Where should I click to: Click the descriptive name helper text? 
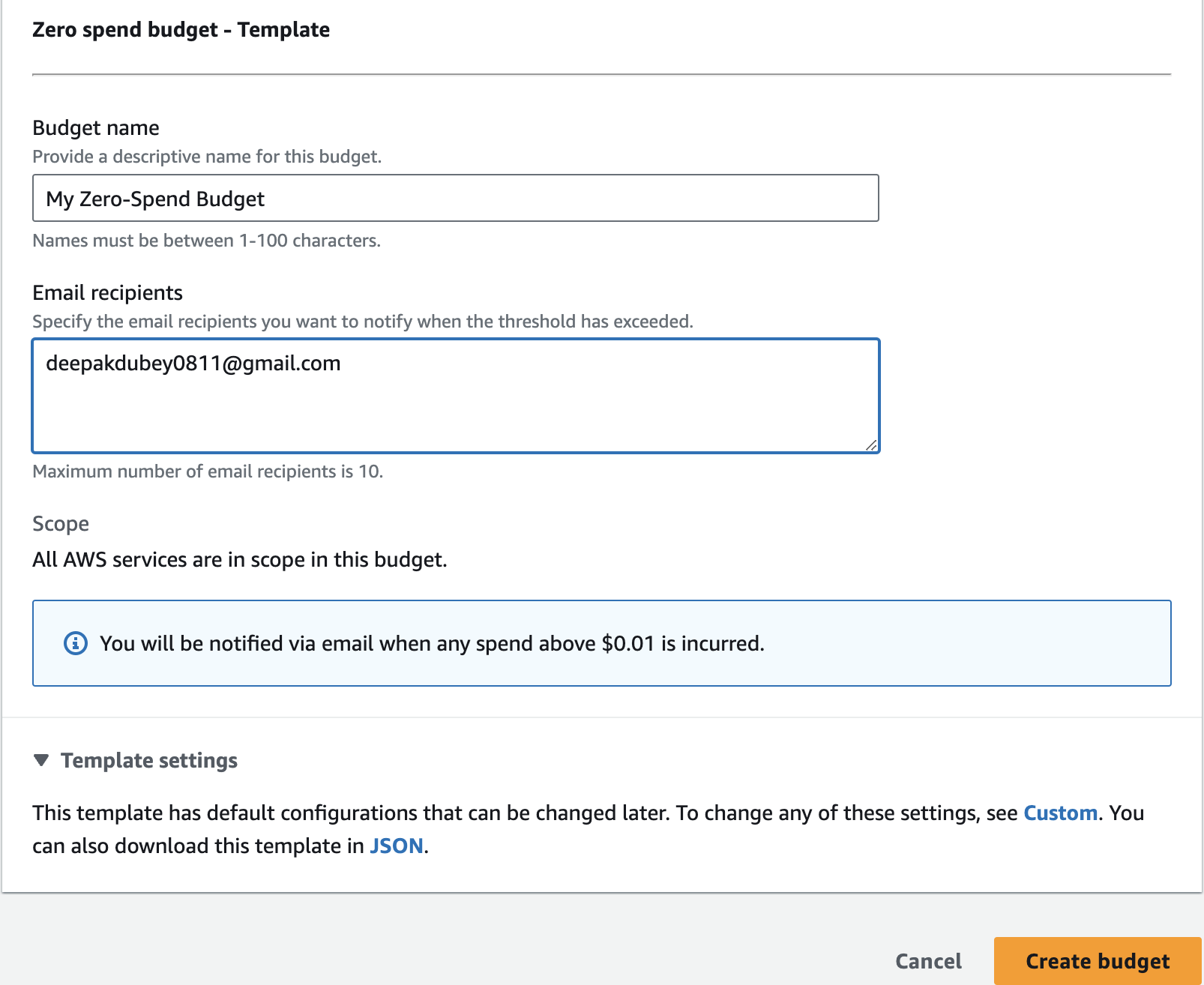pos(207,157)
